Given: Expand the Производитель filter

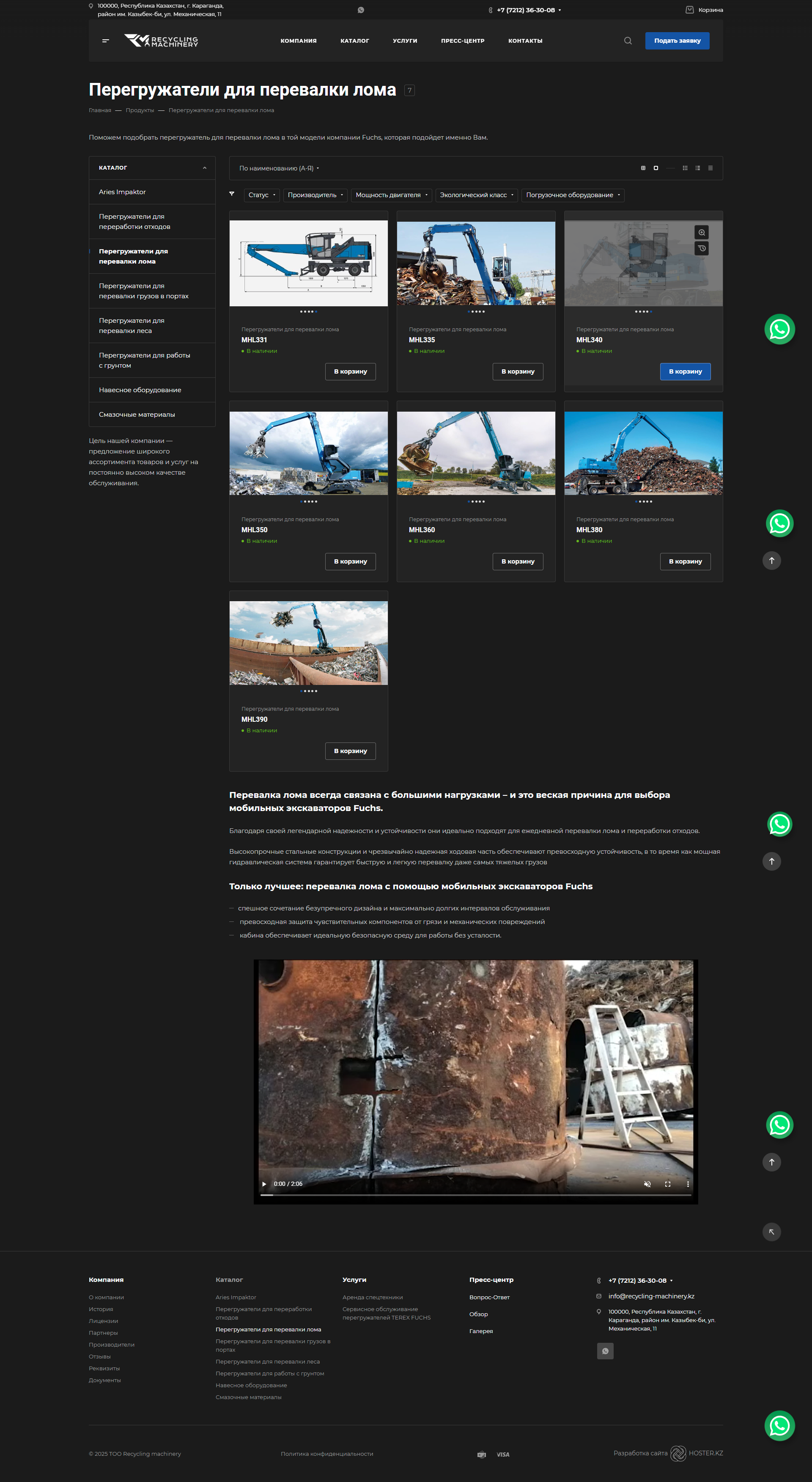Looking at the screenshot, I should point(315,195).
